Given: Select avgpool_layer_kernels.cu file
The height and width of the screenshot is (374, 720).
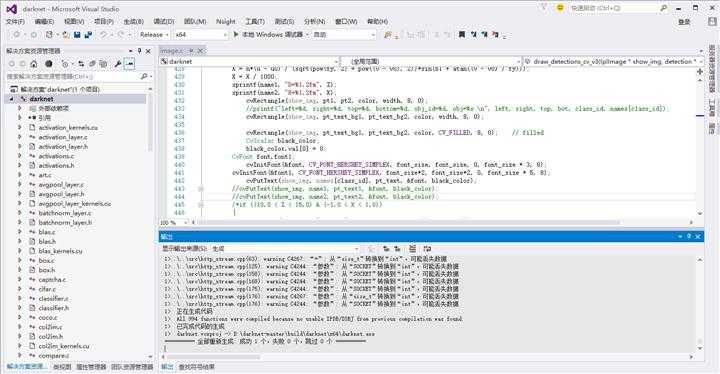Looking at the screenshot, I should pyautogui.click(x=75, y=204).
